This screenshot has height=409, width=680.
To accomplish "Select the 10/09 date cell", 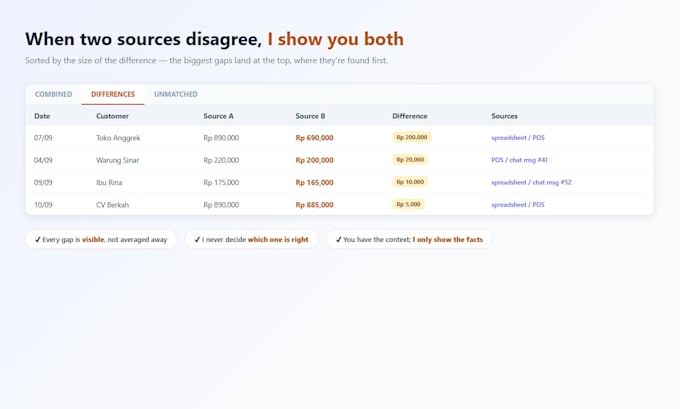I will [43, 205].
